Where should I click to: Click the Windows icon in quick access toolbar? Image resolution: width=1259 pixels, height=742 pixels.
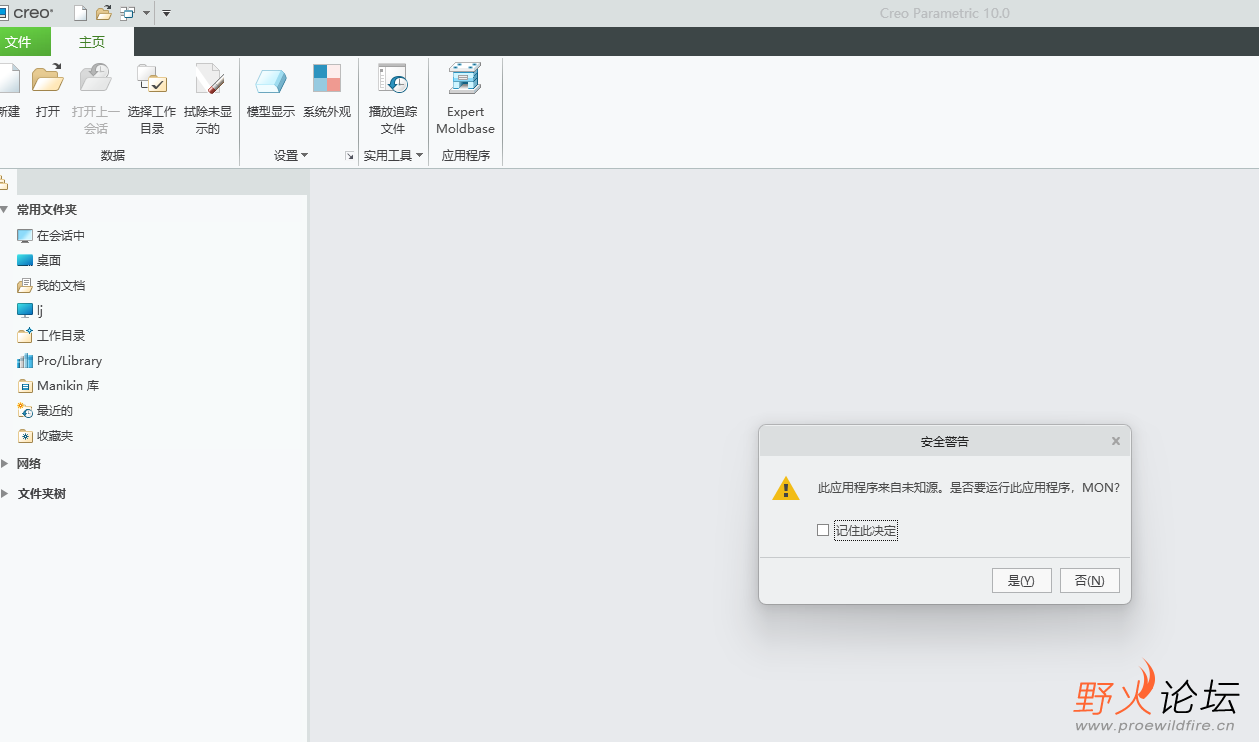pyautogui.click(x=127, y=13)
